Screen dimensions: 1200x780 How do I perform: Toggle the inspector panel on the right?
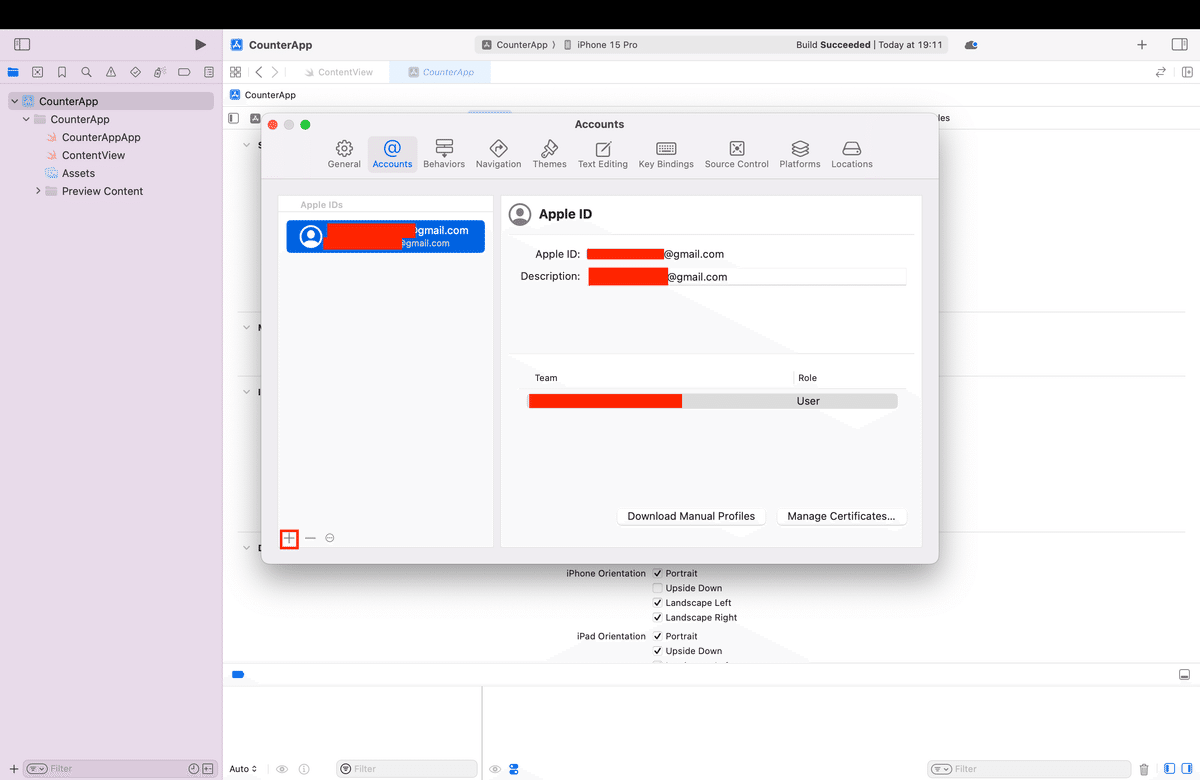[1179, 45]
